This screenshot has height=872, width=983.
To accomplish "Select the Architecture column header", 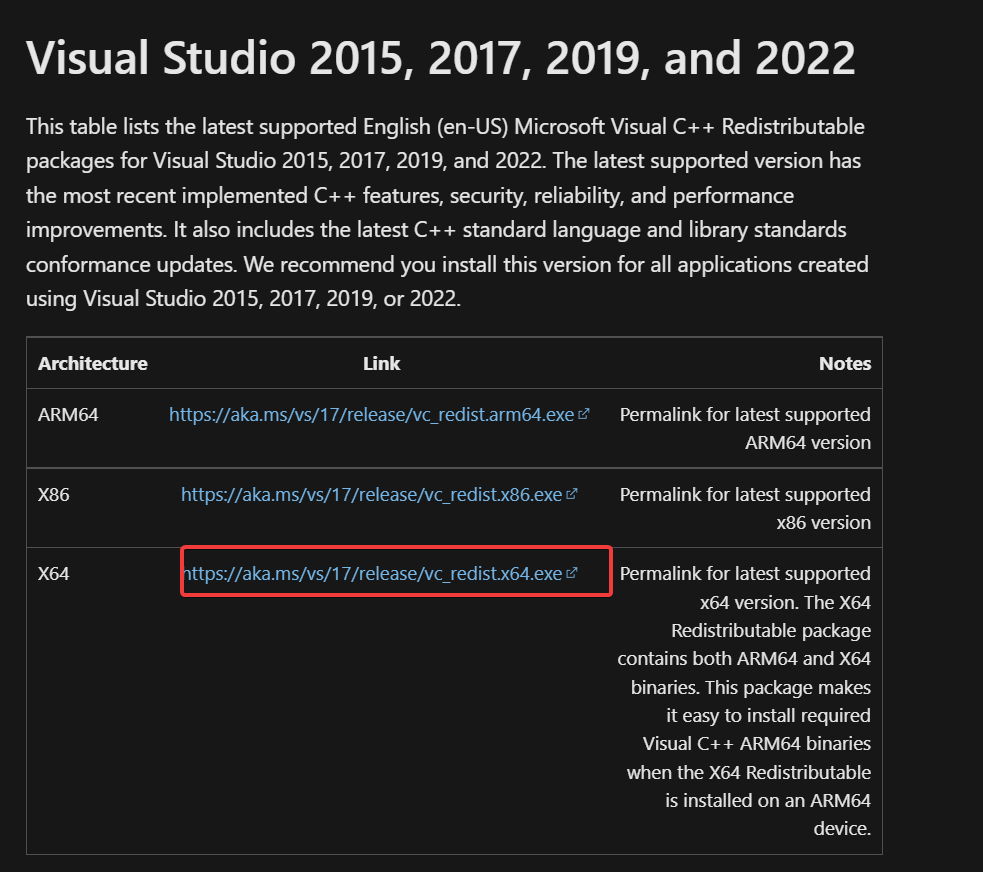I will click(x=92, y=363).
